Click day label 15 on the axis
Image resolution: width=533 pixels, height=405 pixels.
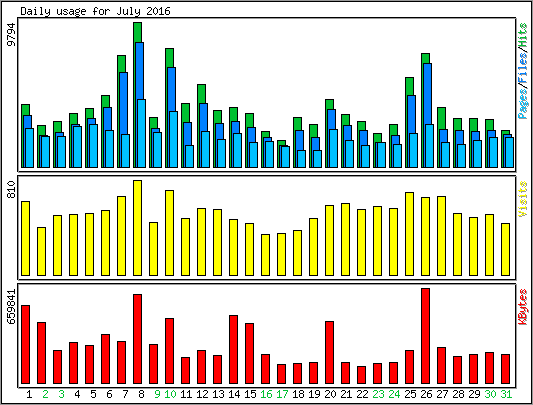coord(250,394)
